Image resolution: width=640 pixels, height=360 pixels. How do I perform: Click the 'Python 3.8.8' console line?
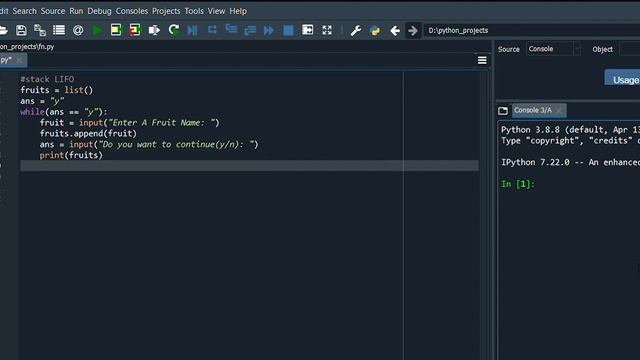point(570,130)
